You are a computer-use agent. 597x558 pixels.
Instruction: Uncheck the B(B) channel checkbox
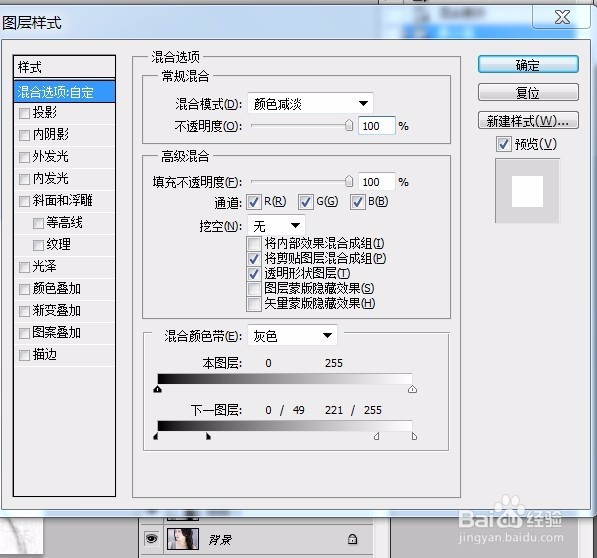pos(358,202)
